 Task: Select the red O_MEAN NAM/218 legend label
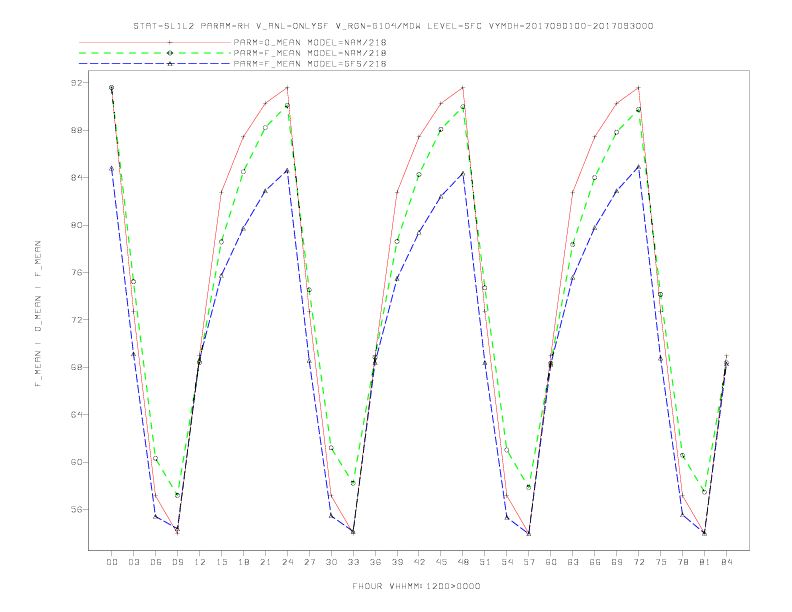pyautogui.click(x=310, y=42)
